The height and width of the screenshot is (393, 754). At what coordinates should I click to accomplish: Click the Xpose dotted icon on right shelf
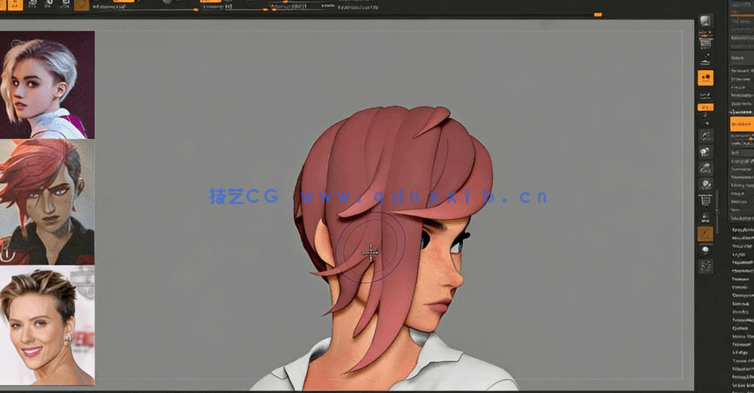[x=705, y=266]
